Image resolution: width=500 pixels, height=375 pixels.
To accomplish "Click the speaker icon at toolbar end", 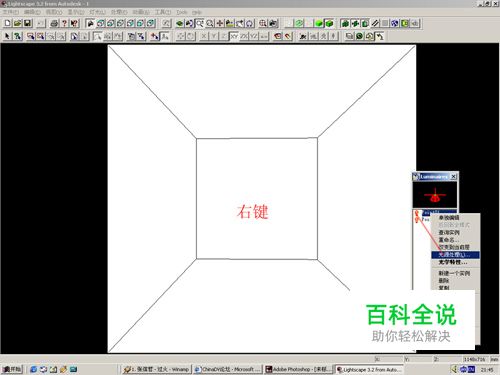I will (415, 23).
